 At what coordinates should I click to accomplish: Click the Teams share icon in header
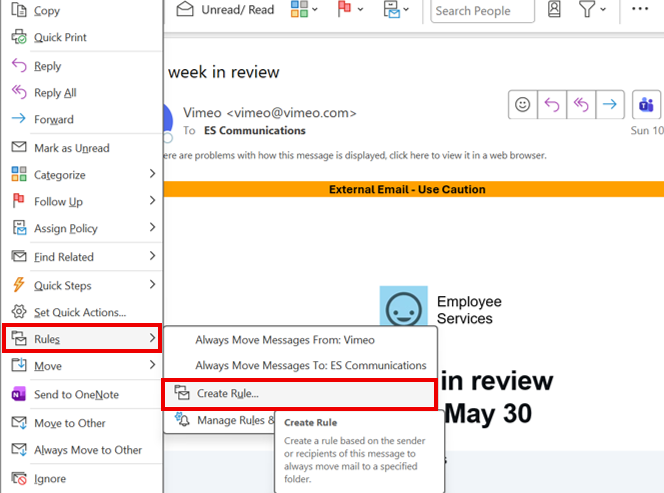click(x=646, y=104)
